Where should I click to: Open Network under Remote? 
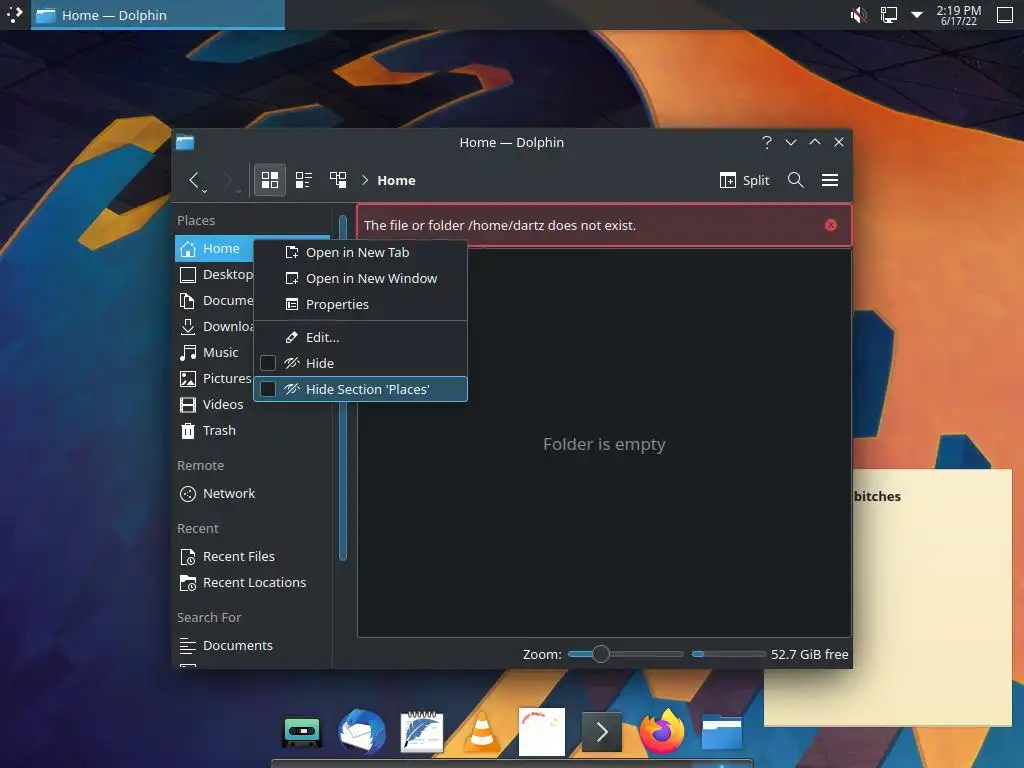tap(253, 494)
